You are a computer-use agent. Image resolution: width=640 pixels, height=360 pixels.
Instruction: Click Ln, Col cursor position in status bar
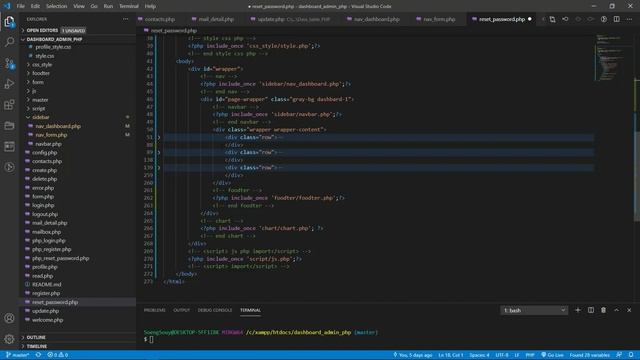click(x=451, y=355)
